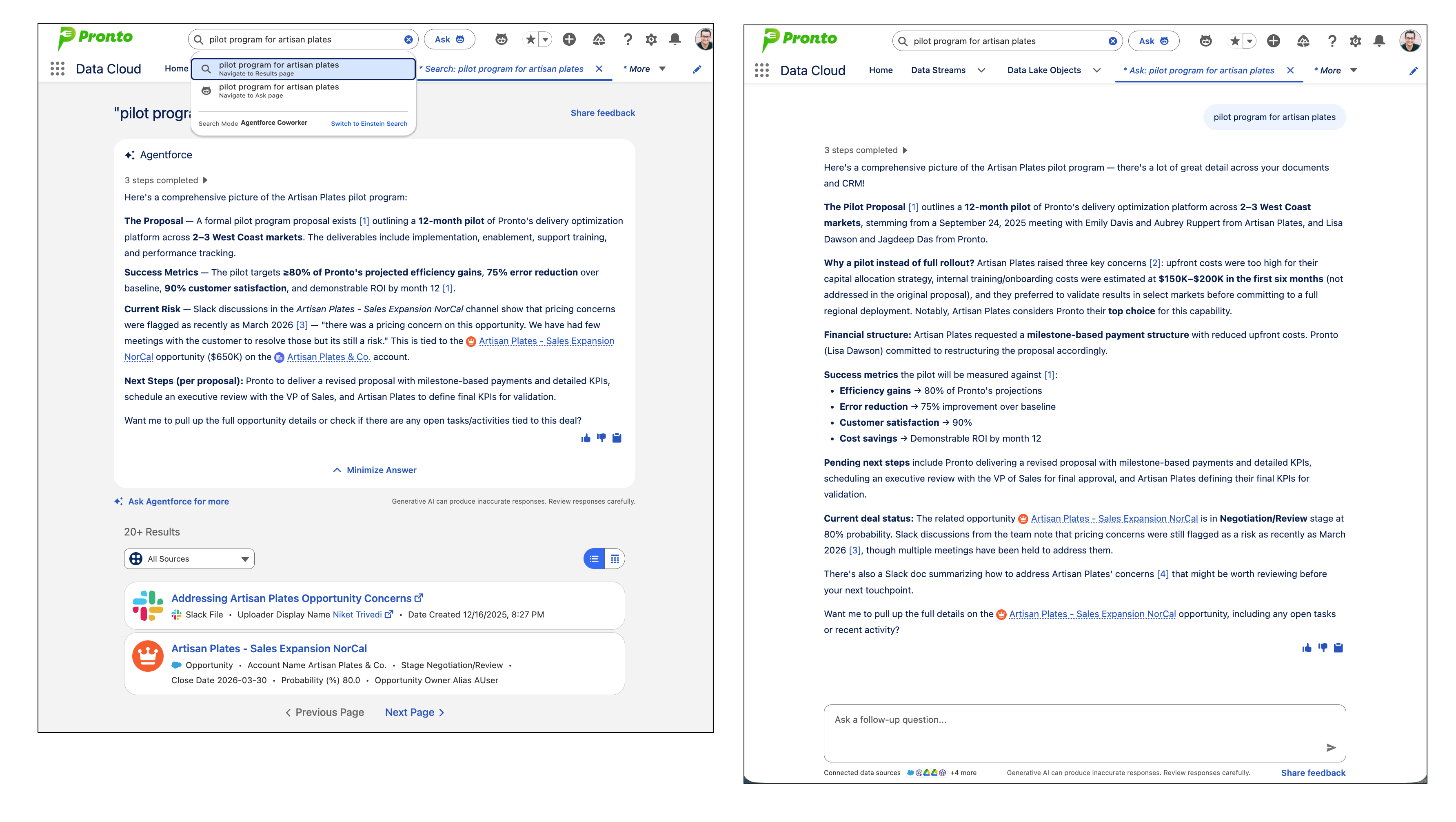The width and height of the screenshot is (1456, 822).
Task: Open Niket Trivedi uploader link
Action: (357, 615)
